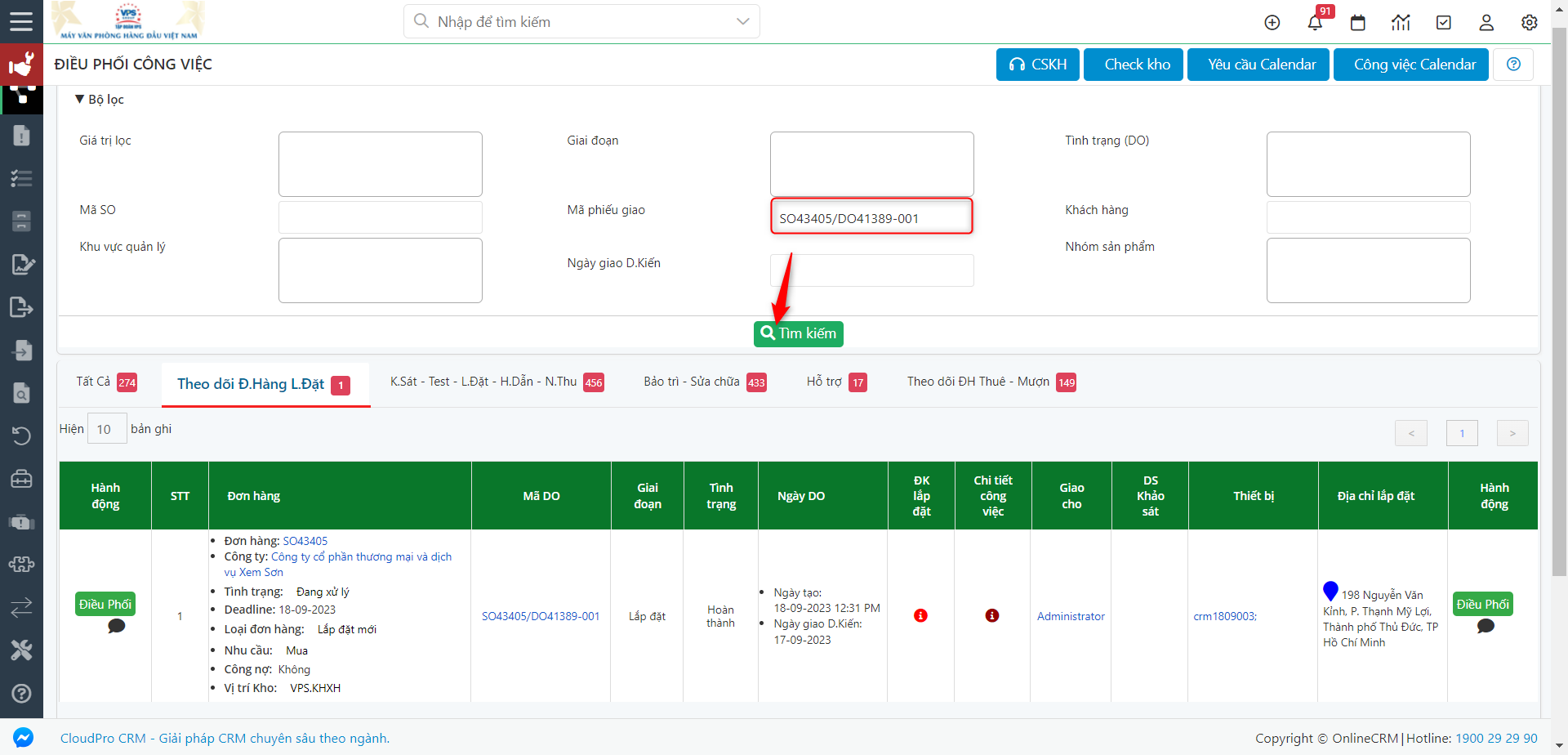The height and width of the screenshot is (755, 1568).
Task: Open the Messenger chat icon
Action: [24, 737]
